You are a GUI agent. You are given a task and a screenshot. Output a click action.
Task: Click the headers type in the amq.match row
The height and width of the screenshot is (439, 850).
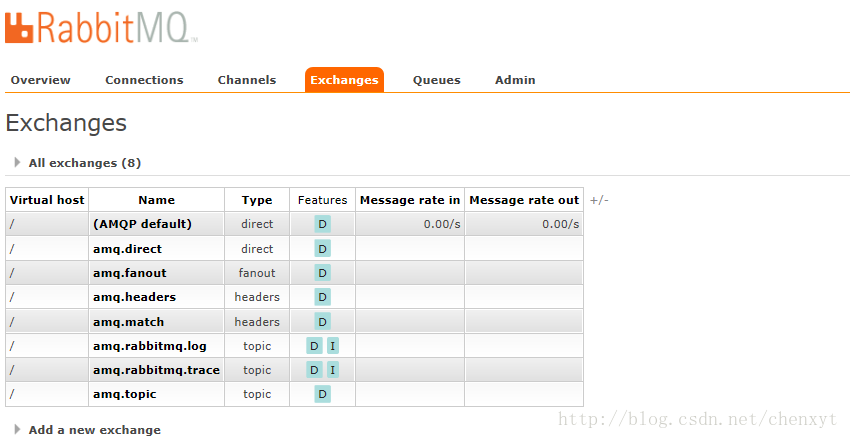coord(257,322)
